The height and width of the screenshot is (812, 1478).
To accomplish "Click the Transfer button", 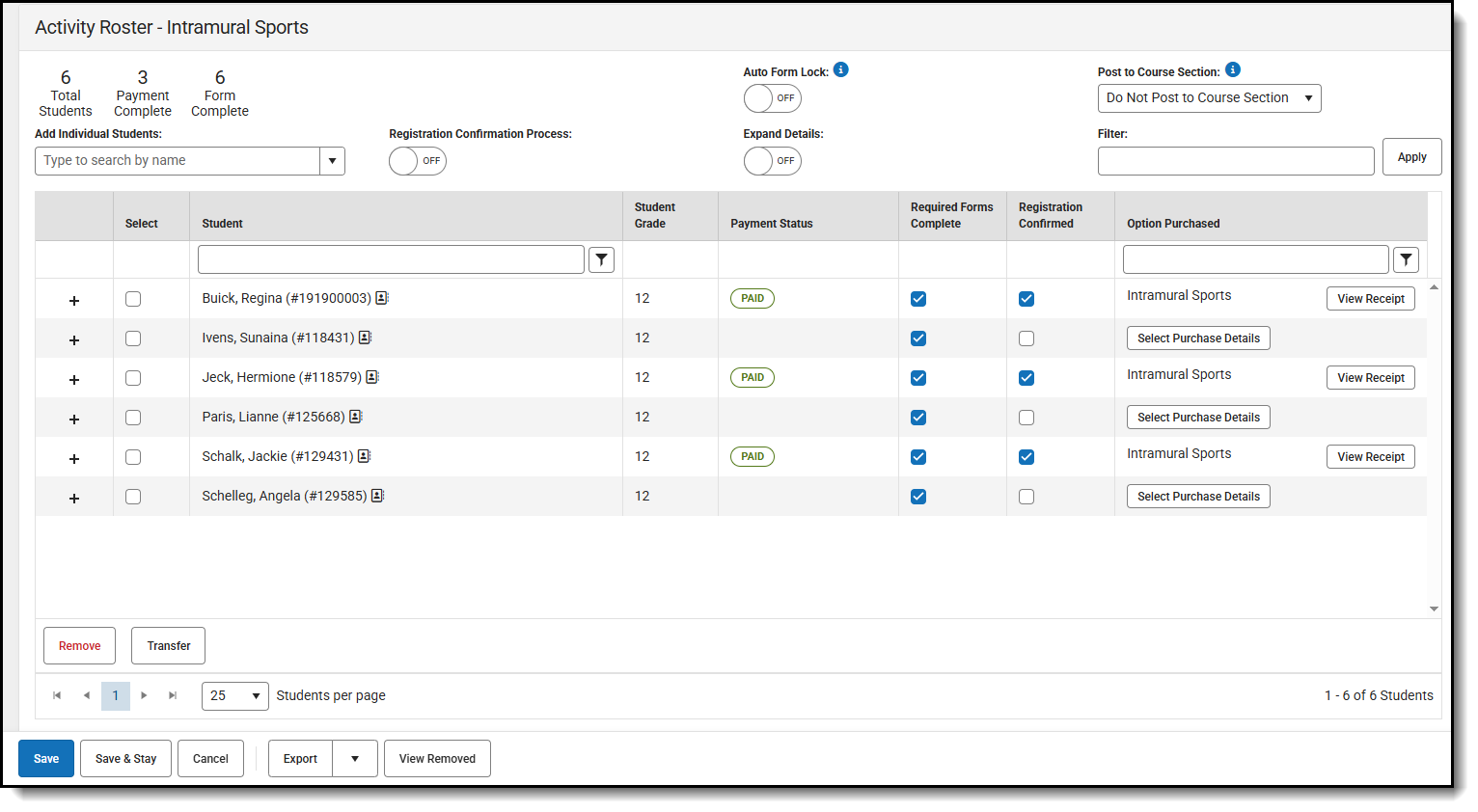I will point(169,646).
